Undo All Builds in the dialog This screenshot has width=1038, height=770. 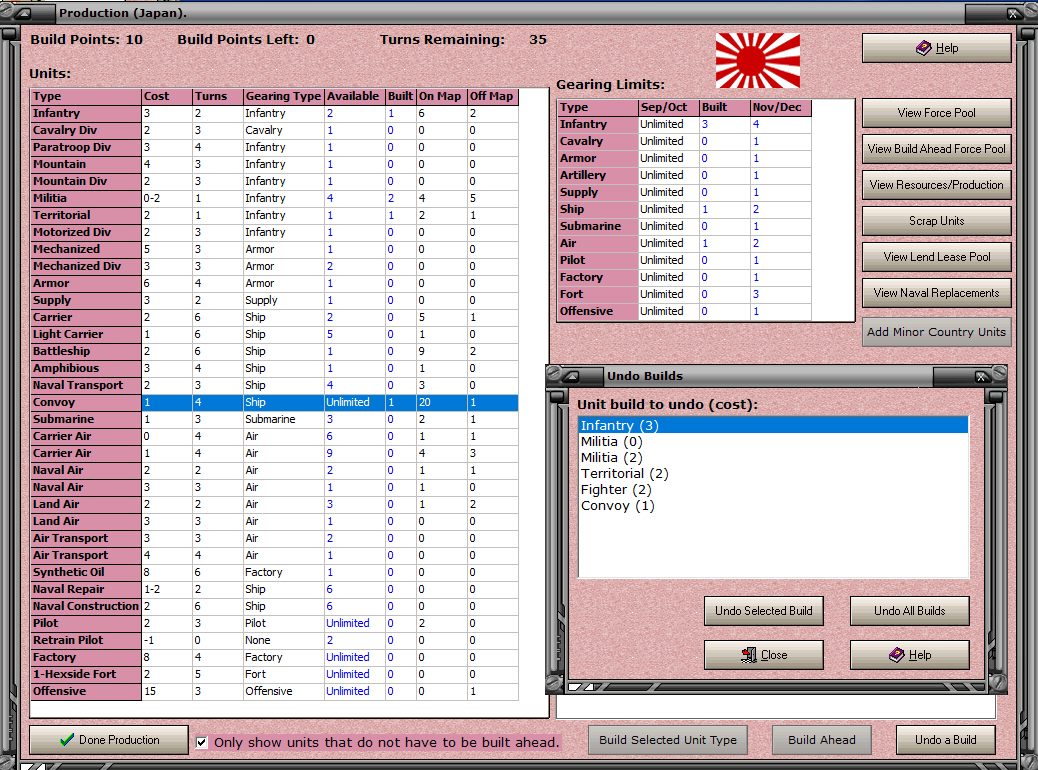tap(909, 610)
